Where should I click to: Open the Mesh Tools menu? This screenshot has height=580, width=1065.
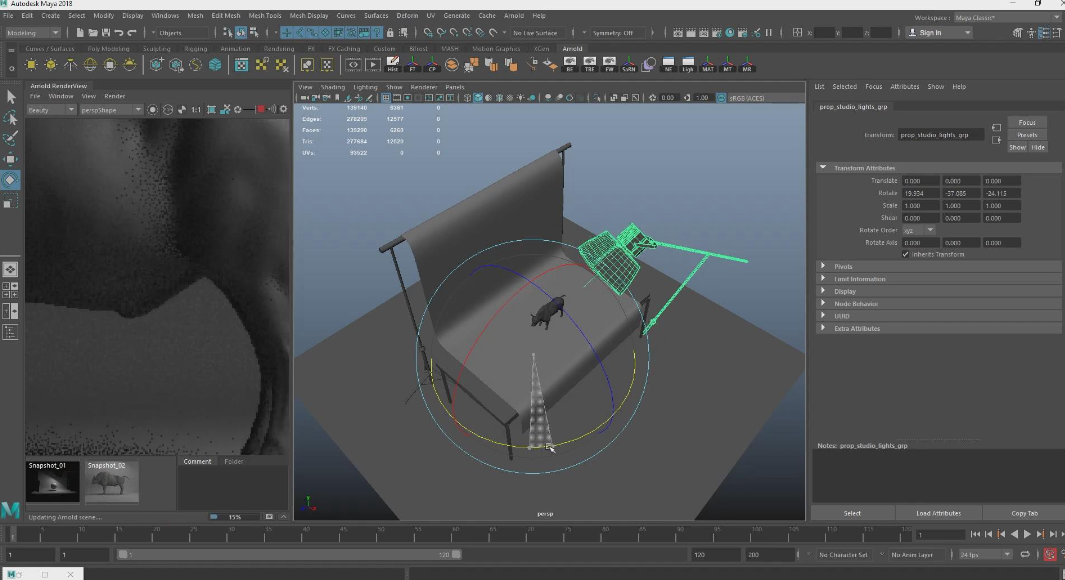coord(265,16)
